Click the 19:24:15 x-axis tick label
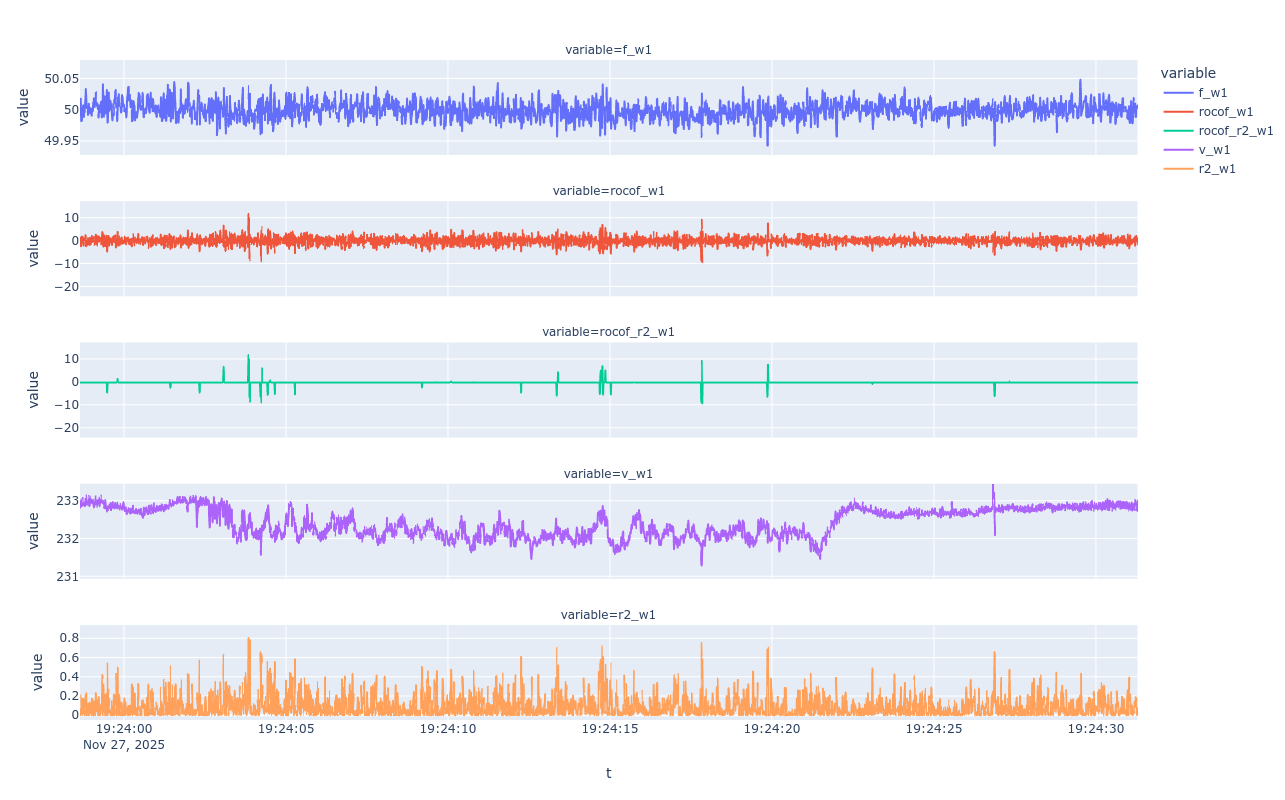 click(x=610, y=729)
